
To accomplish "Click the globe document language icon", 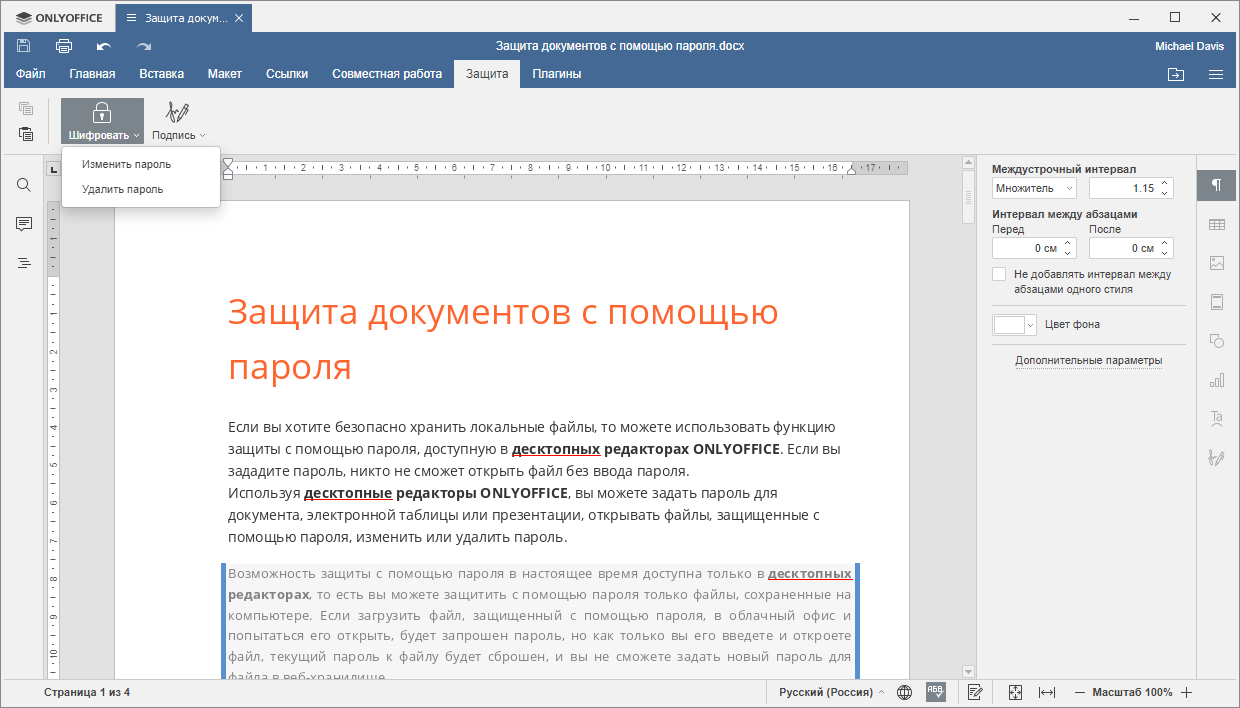I will click(905, 692).
